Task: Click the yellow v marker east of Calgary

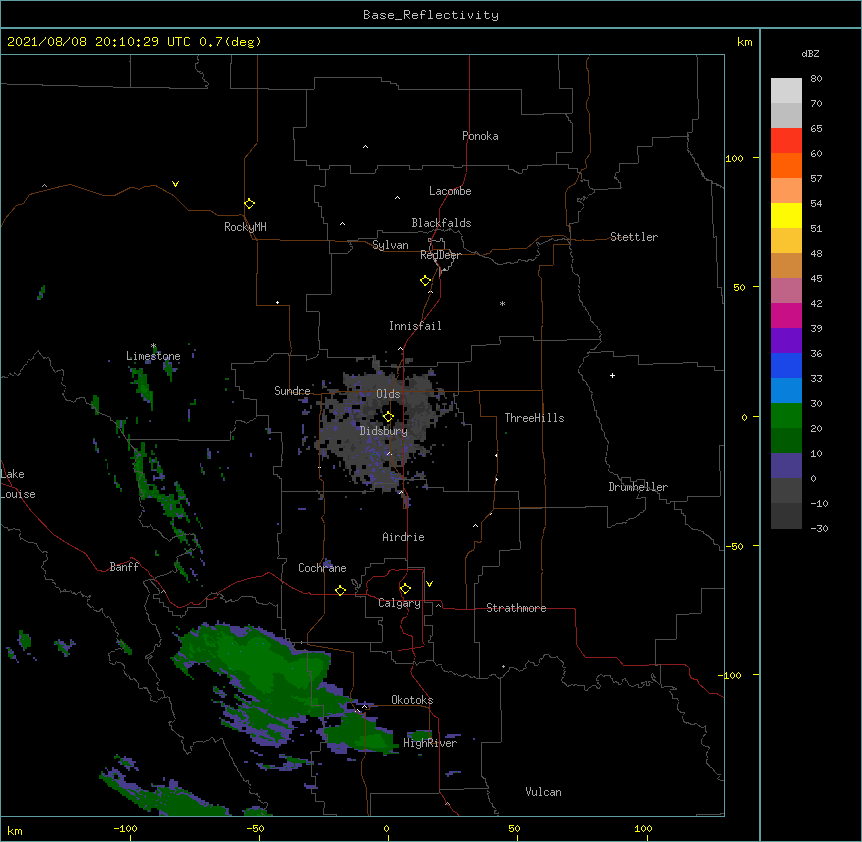Action: pos(429,584)
